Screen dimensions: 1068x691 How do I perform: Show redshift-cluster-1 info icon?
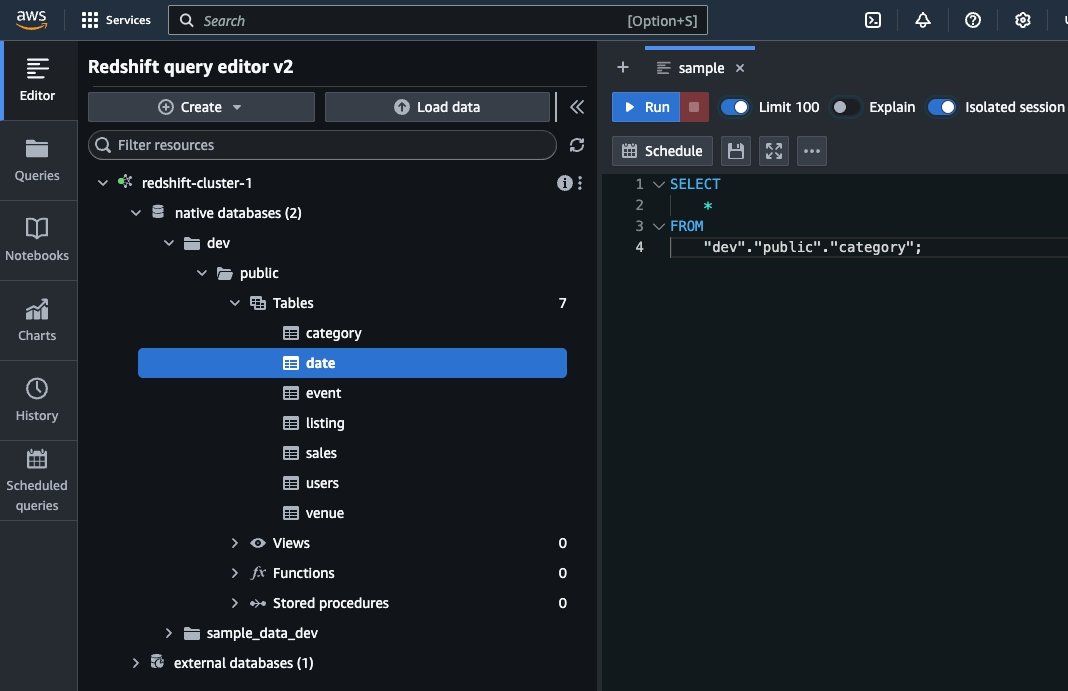point(564,182)
